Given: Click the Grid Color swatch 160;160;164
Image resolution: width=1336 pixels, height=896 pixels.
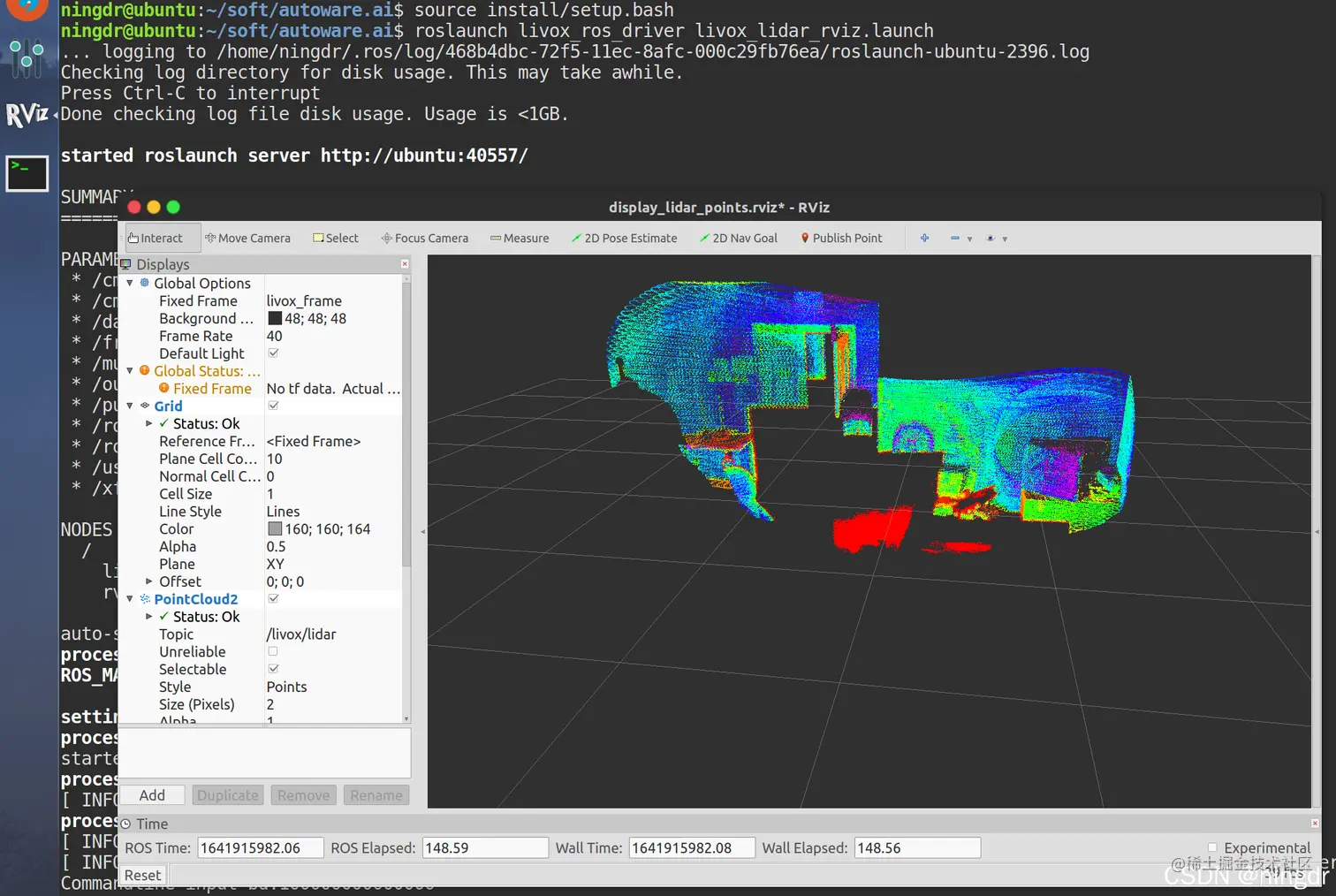Looking at the screenshot, I should [x=275, y=528].
